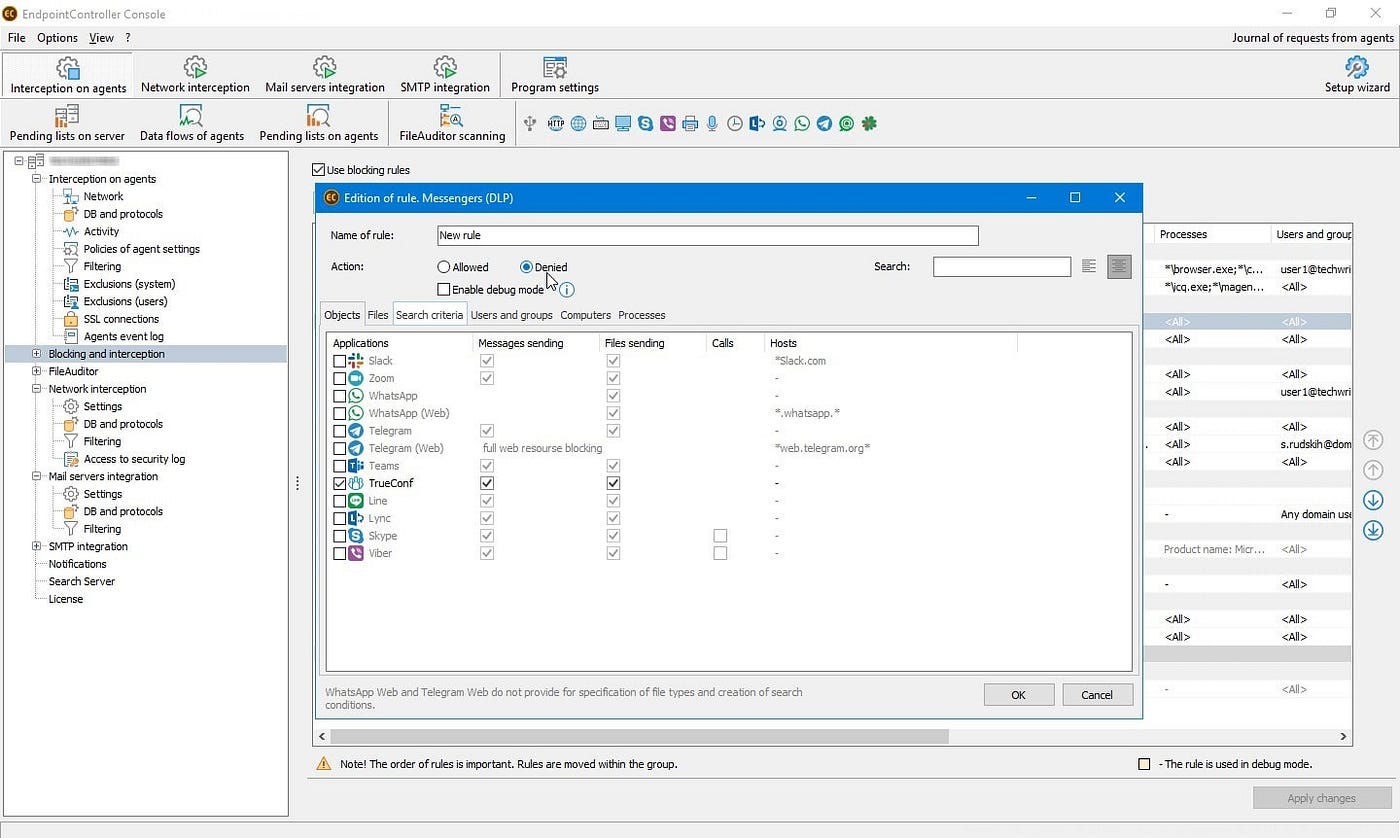Click the HTTP icon in toolbar
Viewport: 1400px width, 838px height.
(555, 124)
